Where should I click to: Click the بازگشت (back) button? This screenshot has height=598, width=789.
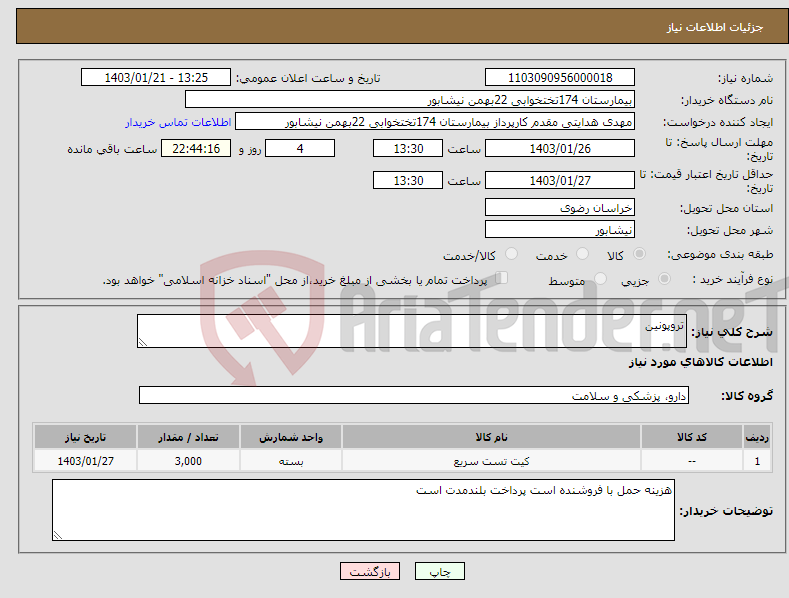coord(370,571)
